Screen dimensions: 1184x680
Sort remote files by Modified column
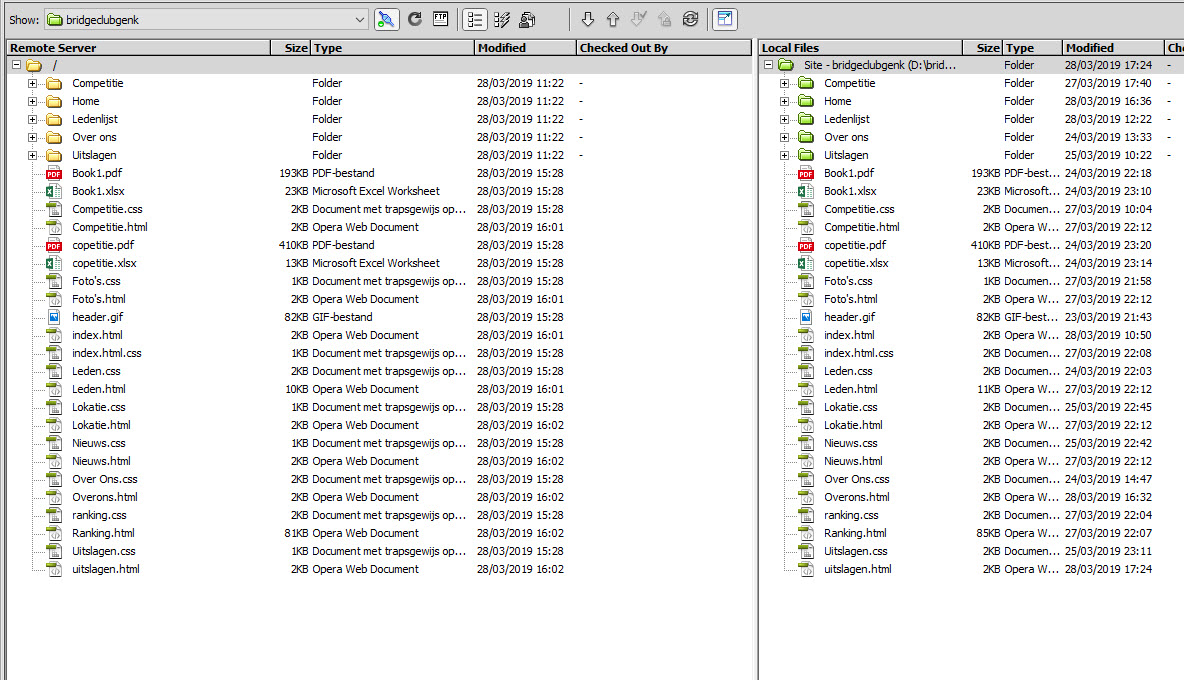tap(524, 47)
